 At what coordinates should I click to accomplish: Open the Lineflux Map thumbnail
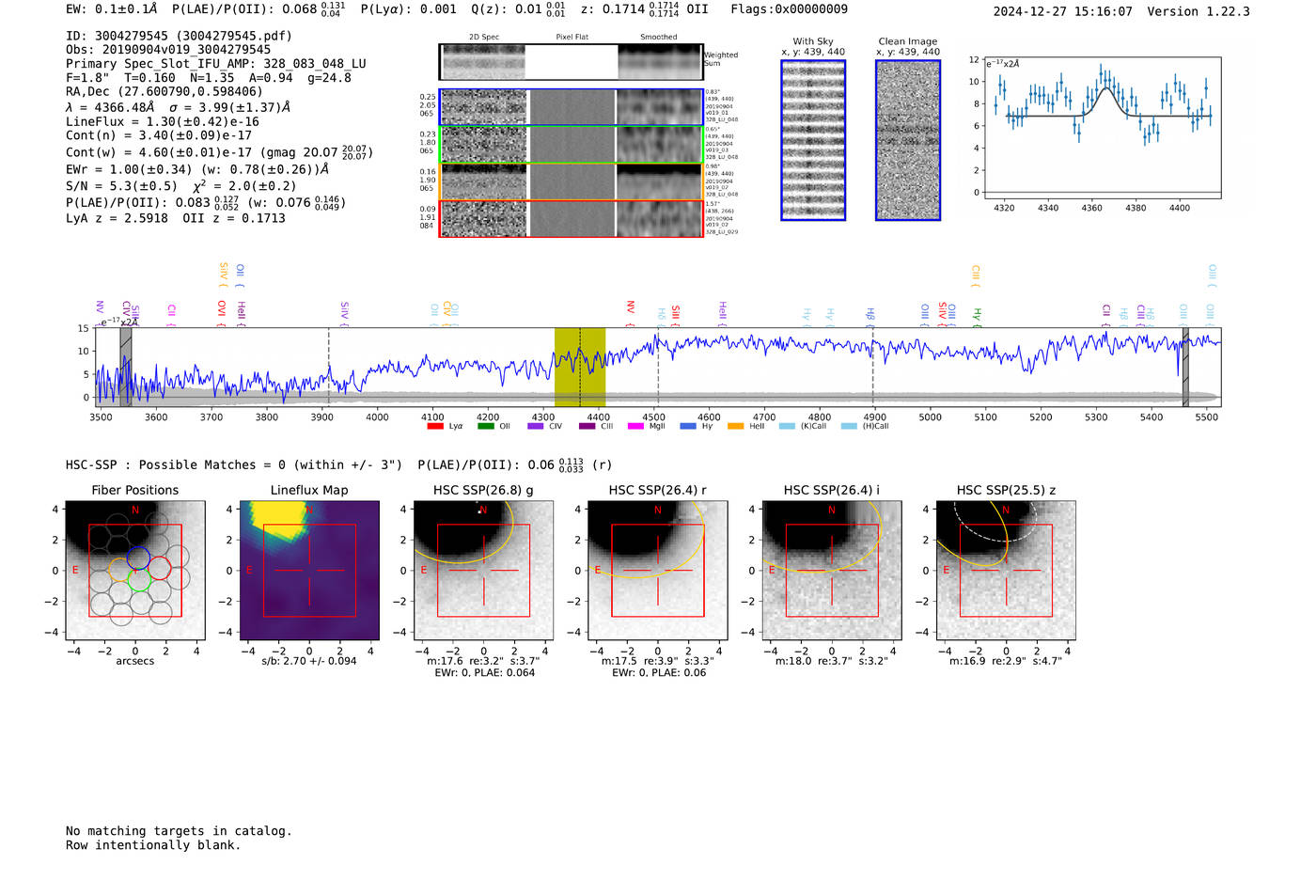click(x=309, y=571)
